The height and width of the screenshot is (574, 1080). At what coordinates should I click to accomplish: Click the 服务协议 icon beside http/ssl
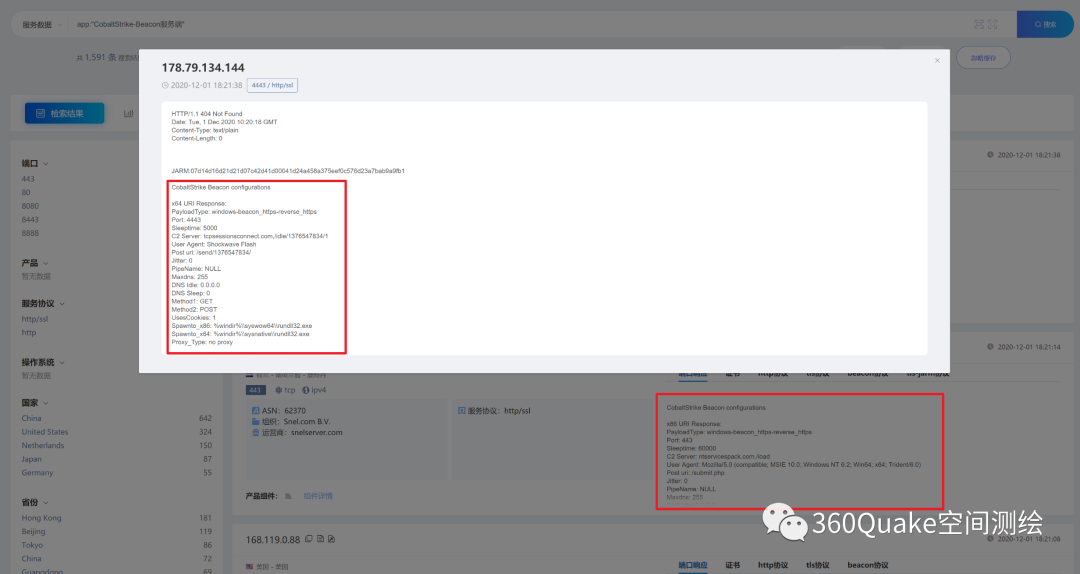tap(461, 411)
